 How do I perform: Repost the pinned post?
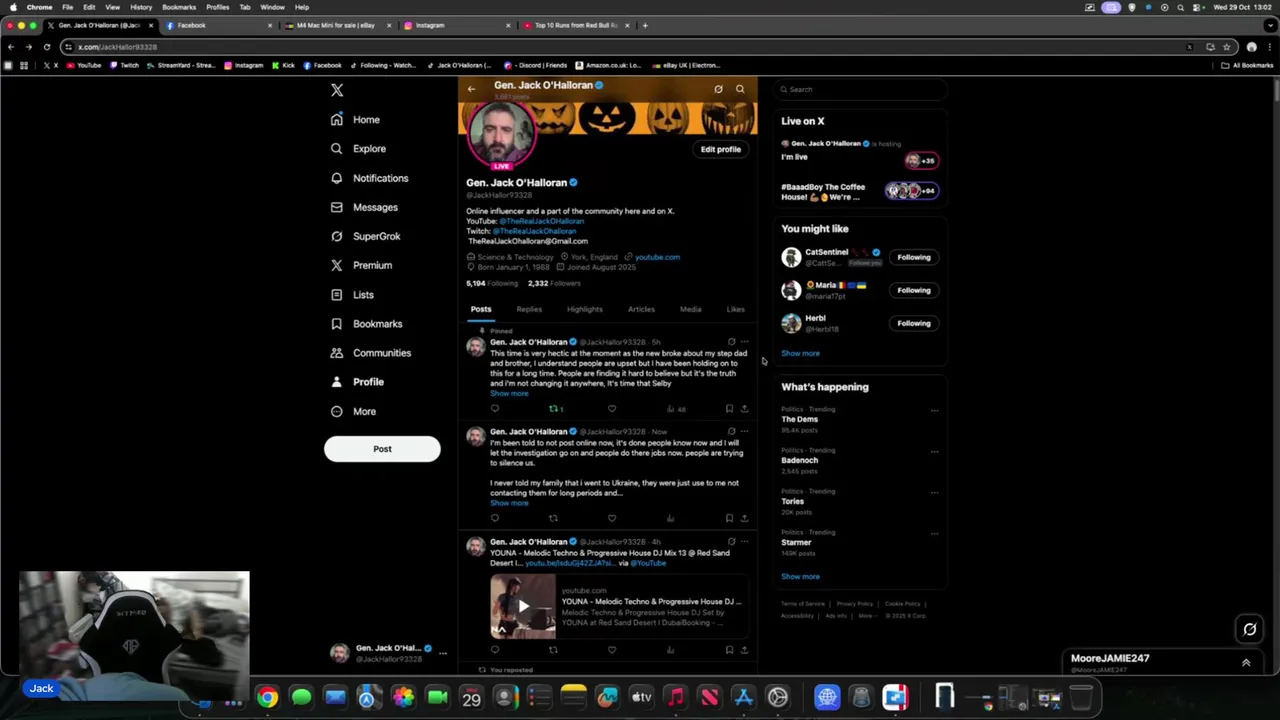[555, 408]
